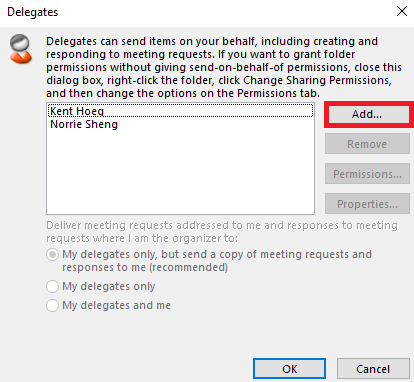
Task: Select Norrie Sheng in delegates list
Action: pos(180,124)
